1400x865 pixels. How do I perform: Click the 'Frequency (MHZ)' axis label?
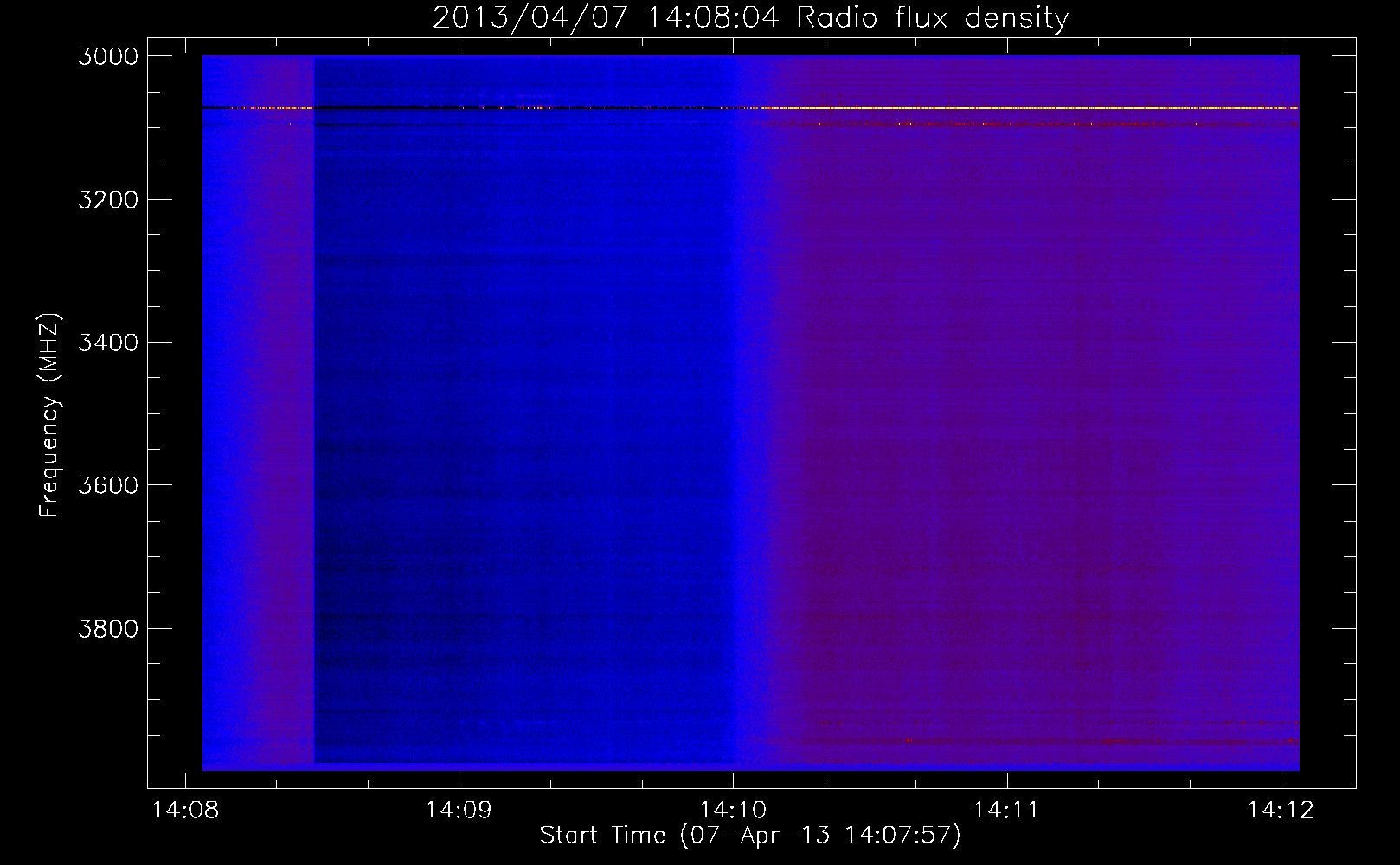49,414
